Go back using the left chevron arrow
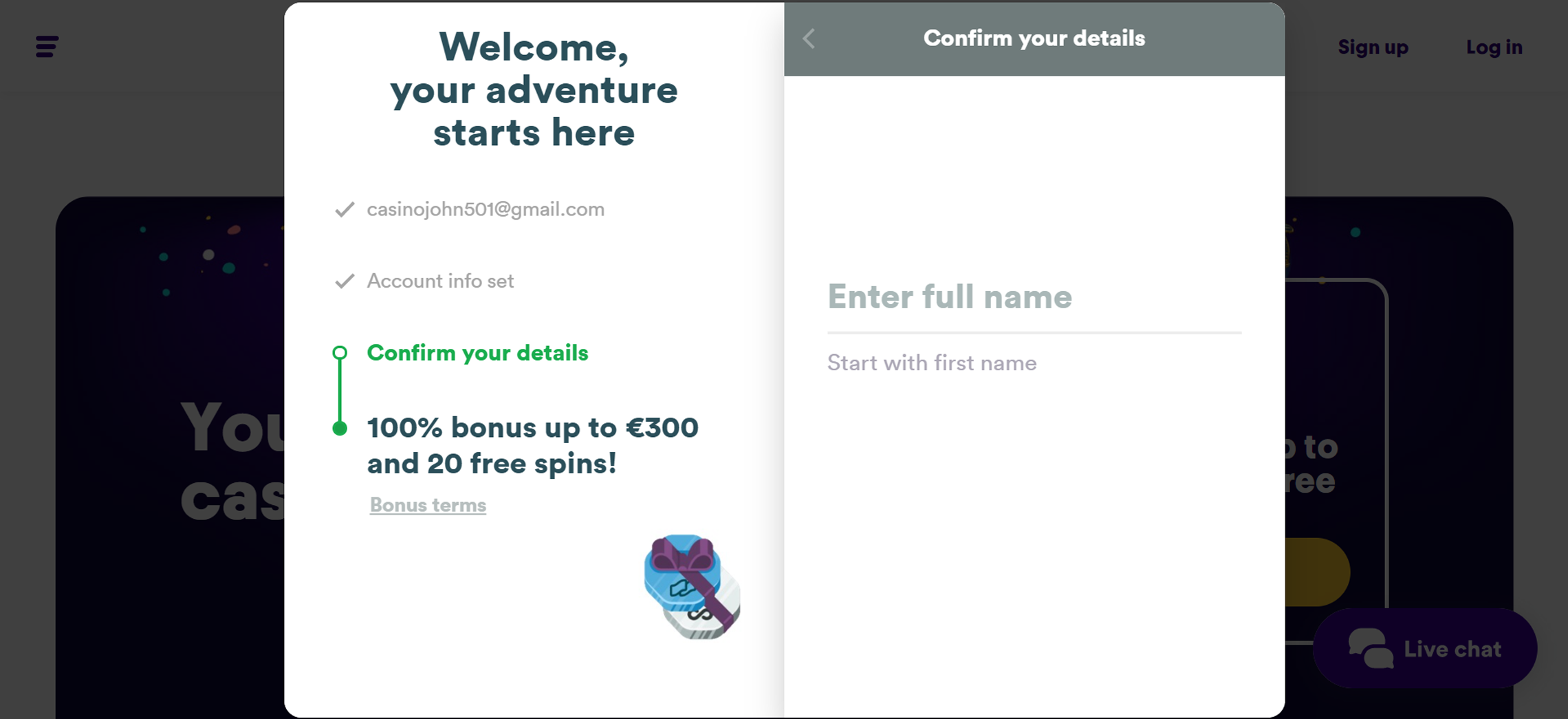The width and height of the screenshot is (1568, 719). click(x=809, y=39)
